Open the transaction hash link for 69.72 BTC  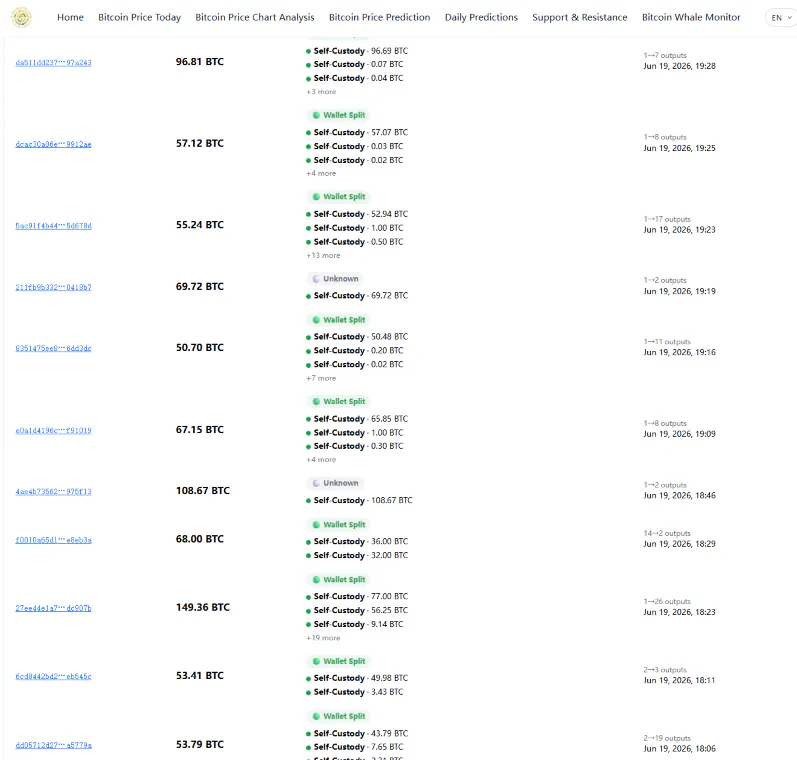[53, 287]
